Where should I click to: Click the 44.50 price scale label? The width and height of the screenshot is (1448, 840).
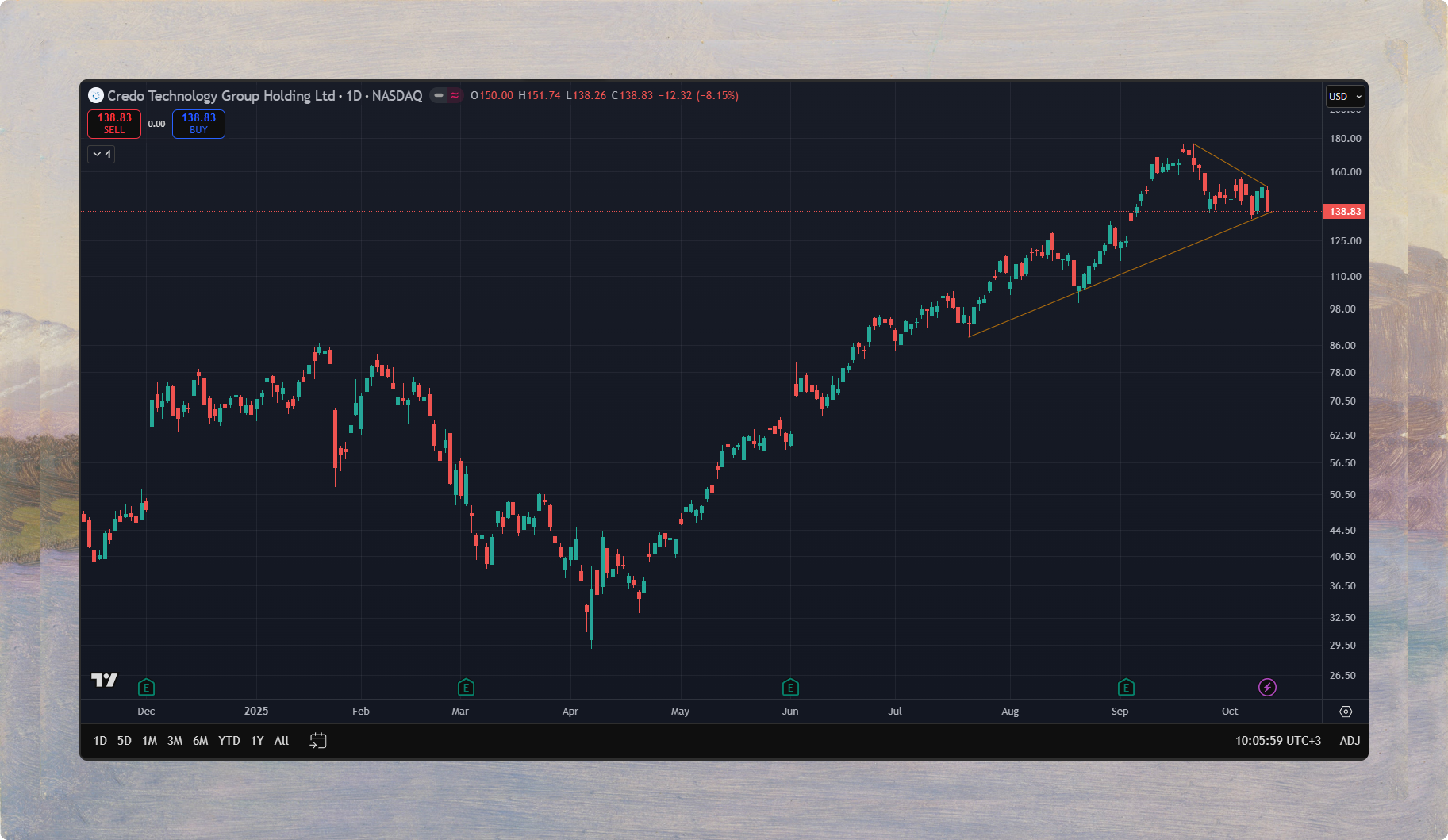[1342, 530]
